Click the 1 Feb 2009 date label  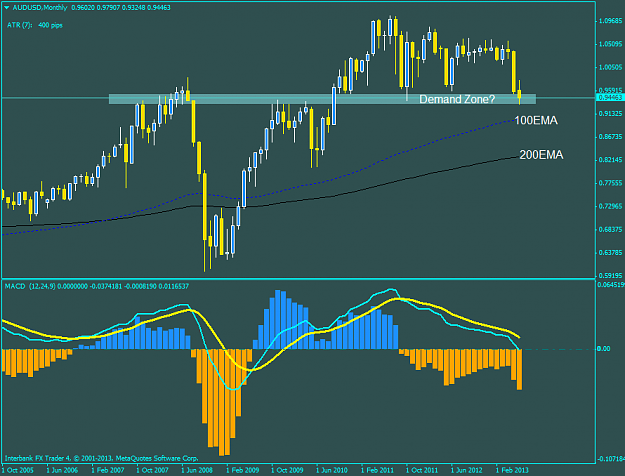(x=243, y=470)
